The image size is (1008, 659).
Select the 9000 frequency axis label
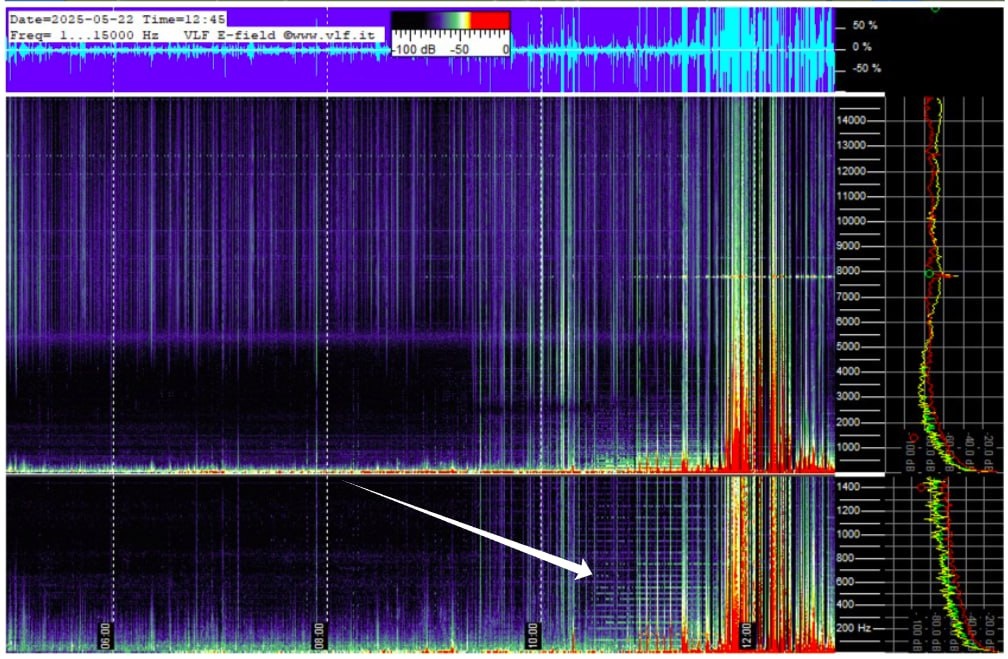(849, 246)
